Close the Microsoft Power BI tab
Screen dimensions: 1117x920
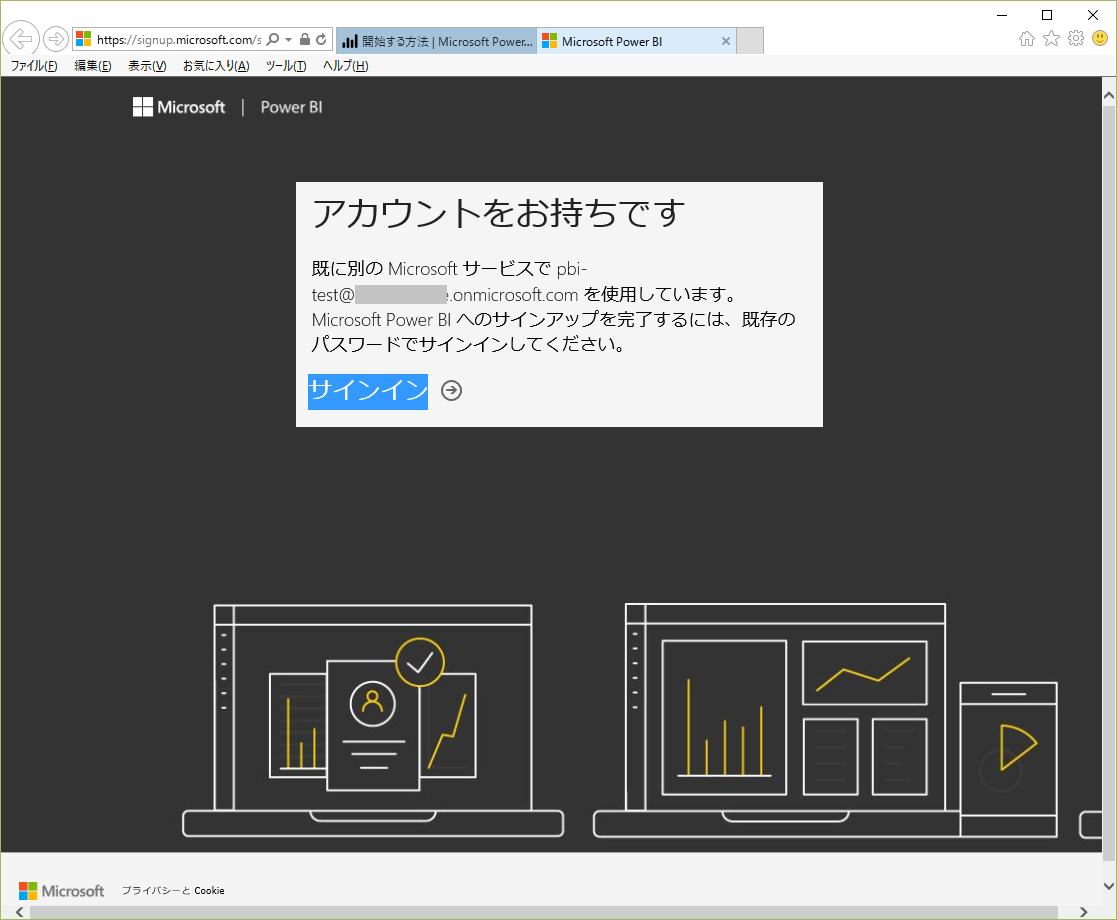(x=725, y=41)
